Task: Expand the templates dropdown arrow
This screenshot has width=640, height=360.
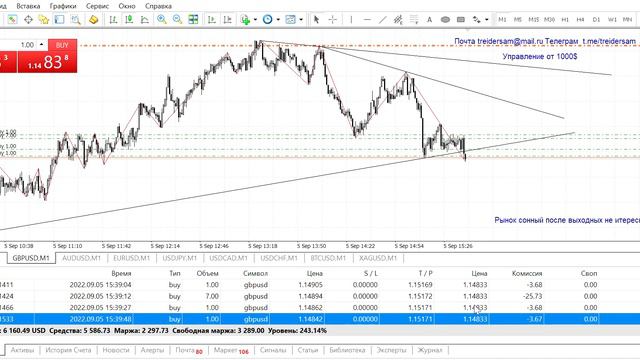Action: point(301,20)
